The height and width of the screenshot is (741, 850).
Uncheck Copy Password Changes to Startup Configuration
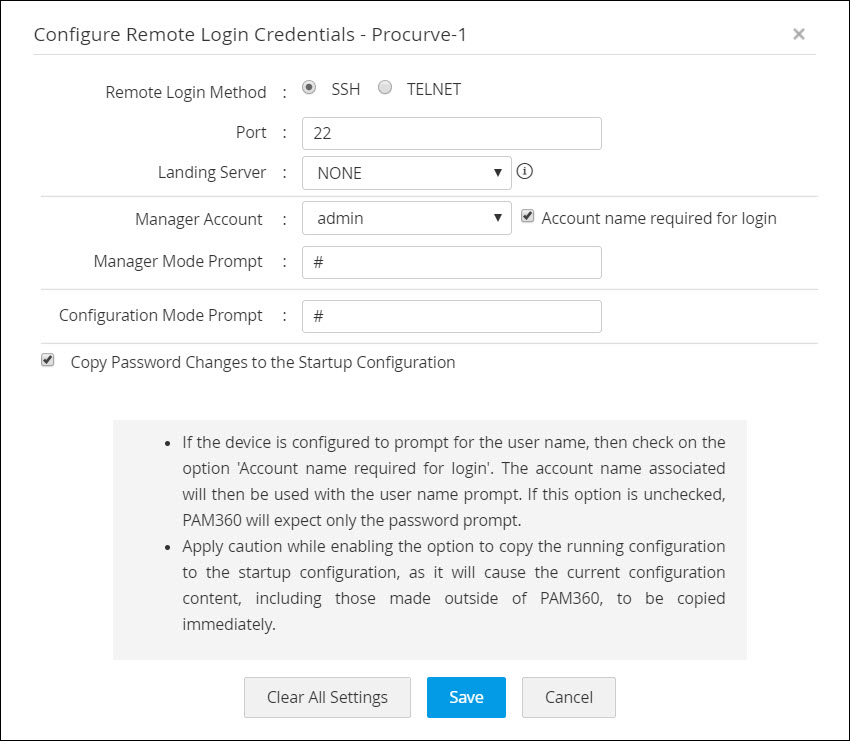coord(48,361)
